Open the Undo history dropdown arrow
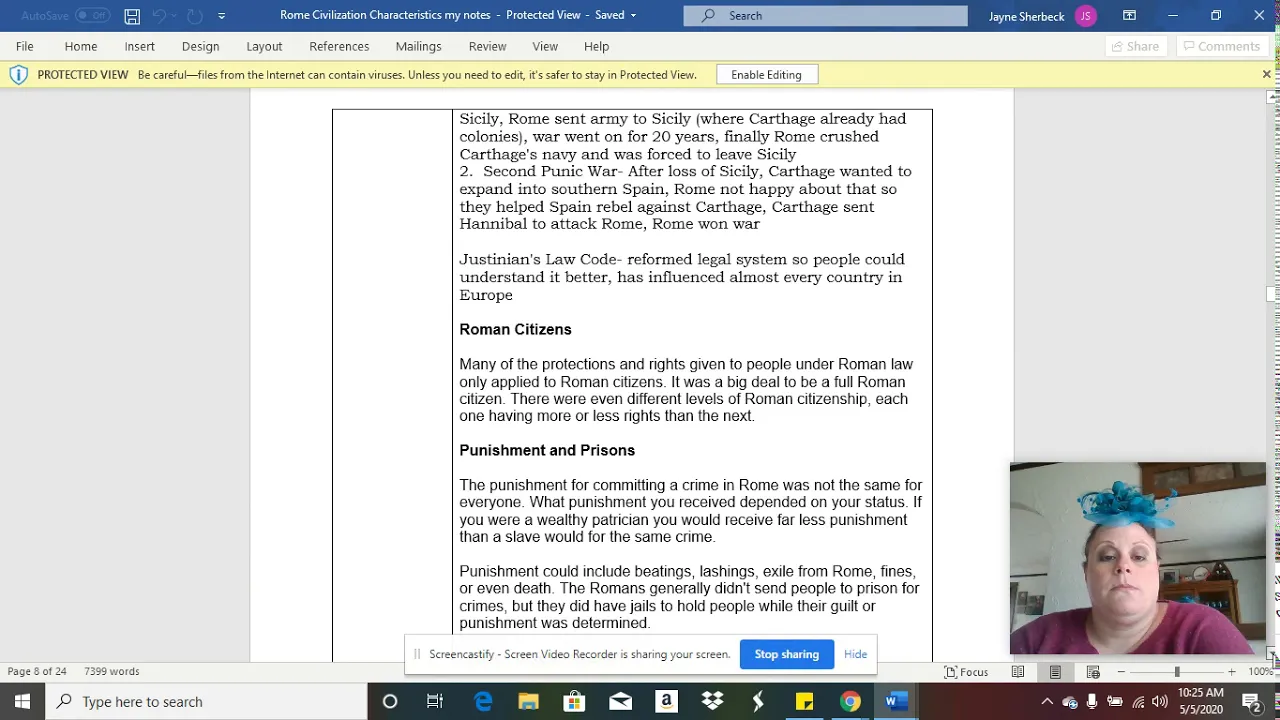The image size is (1280, 720). point(175,16)
